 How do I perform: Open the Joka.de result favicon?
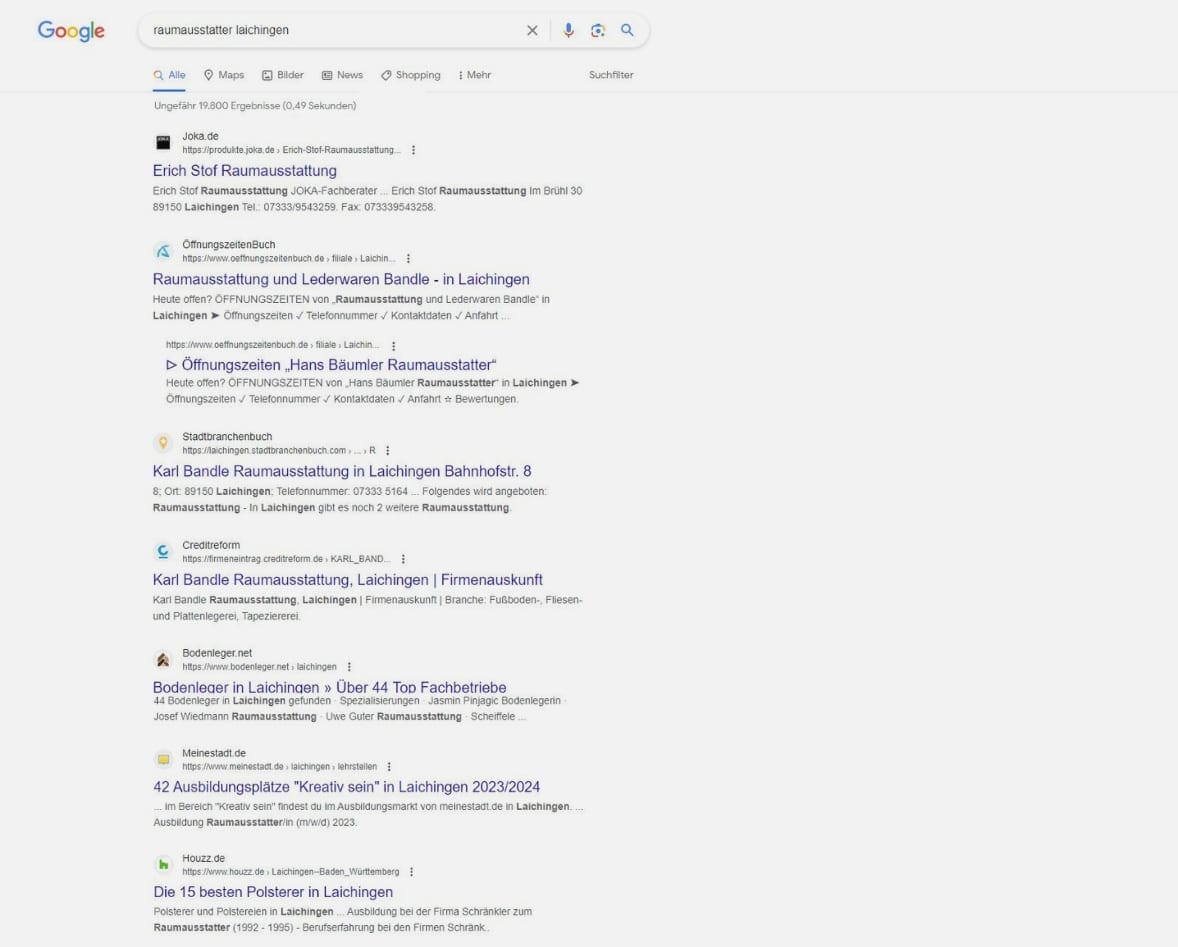coord(163,143)
